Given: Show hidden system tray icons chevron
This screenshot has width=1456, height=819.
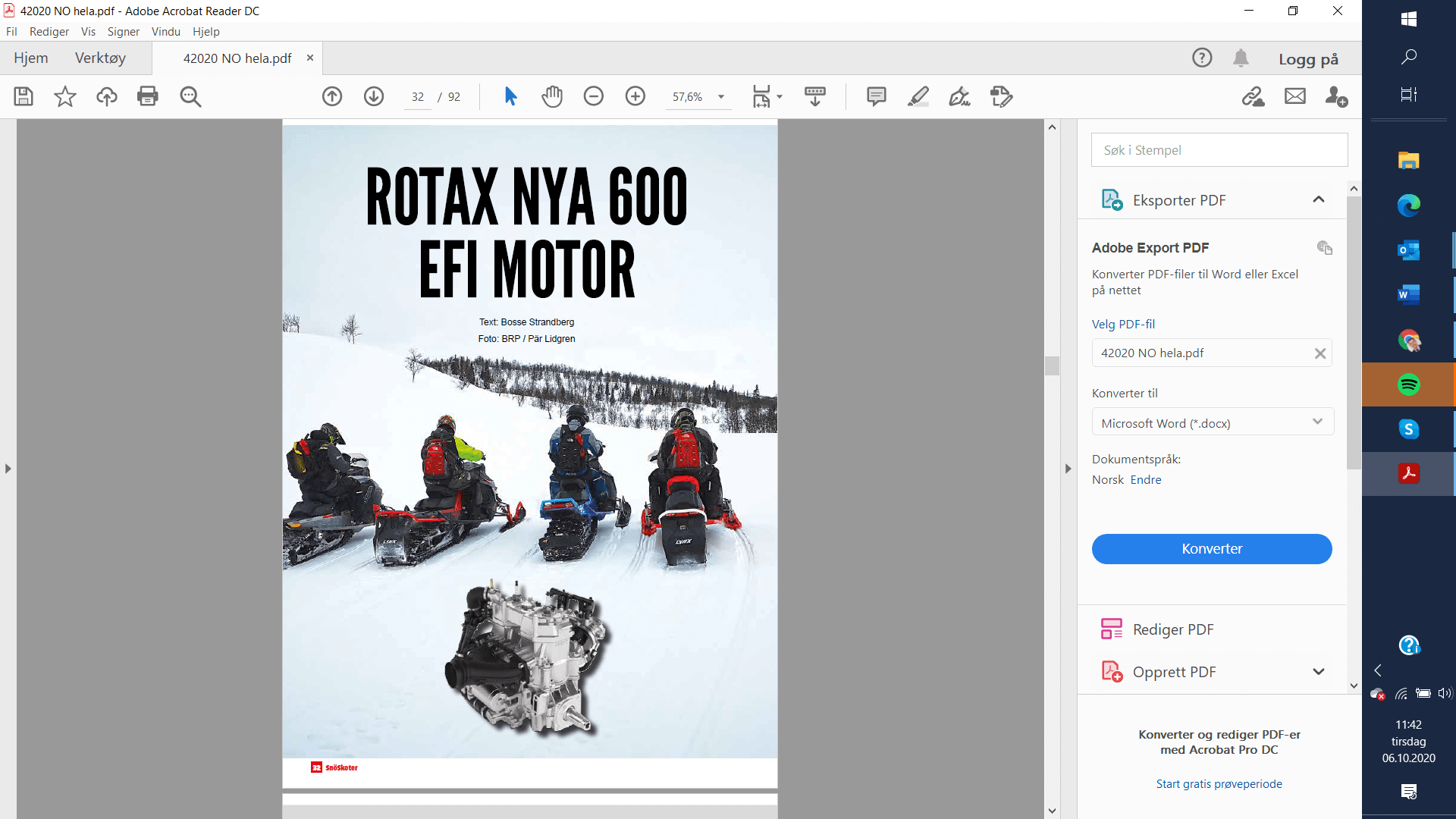Looking at the screenshot, I should [1378, 670].
